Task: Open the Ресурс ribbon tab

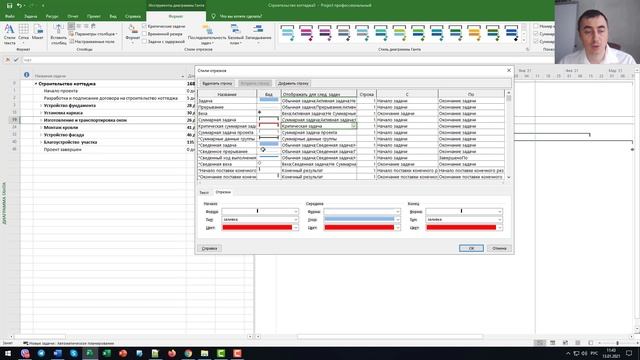Action: pos(52,16)
